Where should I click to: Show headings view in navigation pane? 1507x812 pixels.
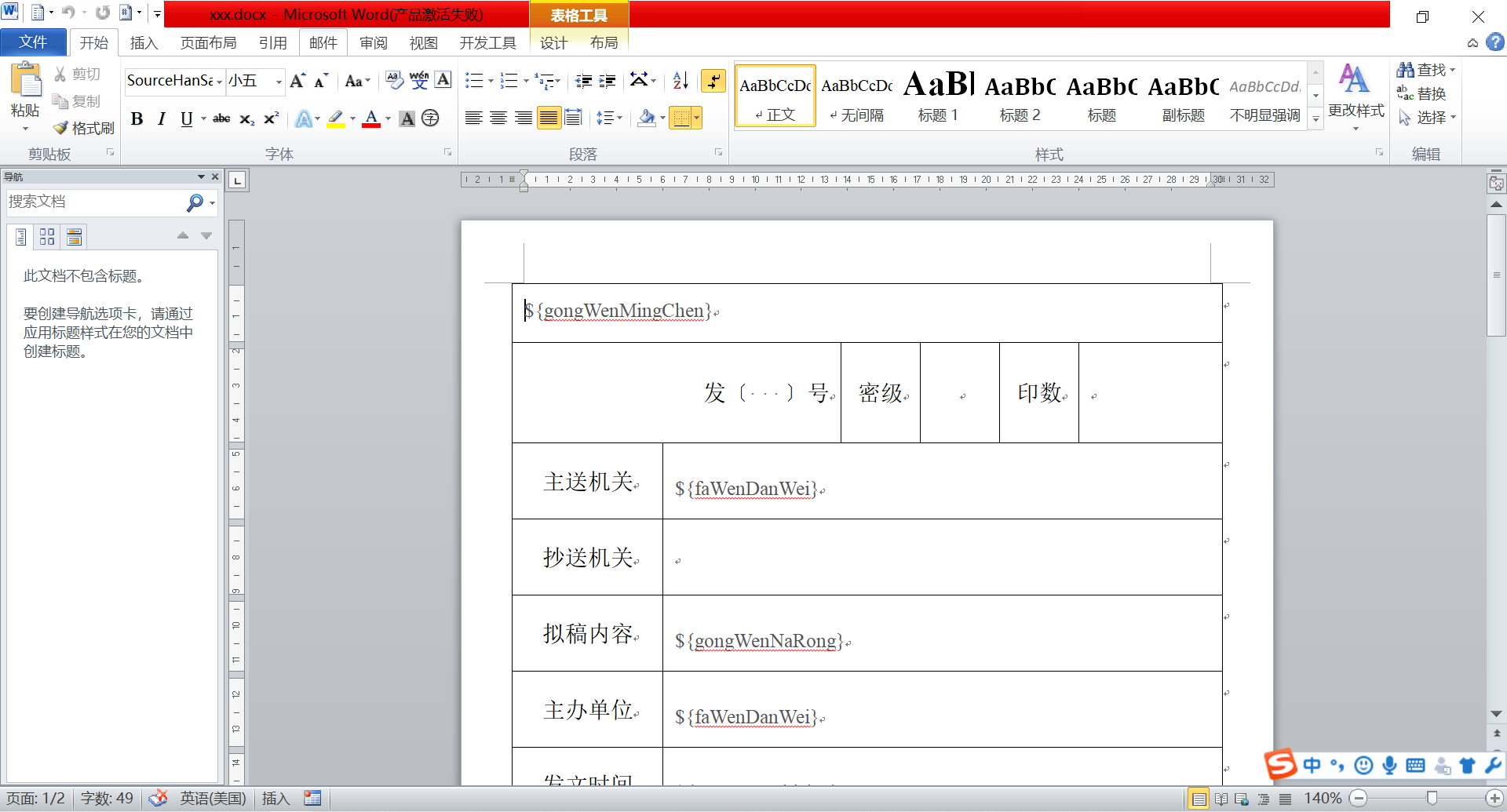click(21, 236)
